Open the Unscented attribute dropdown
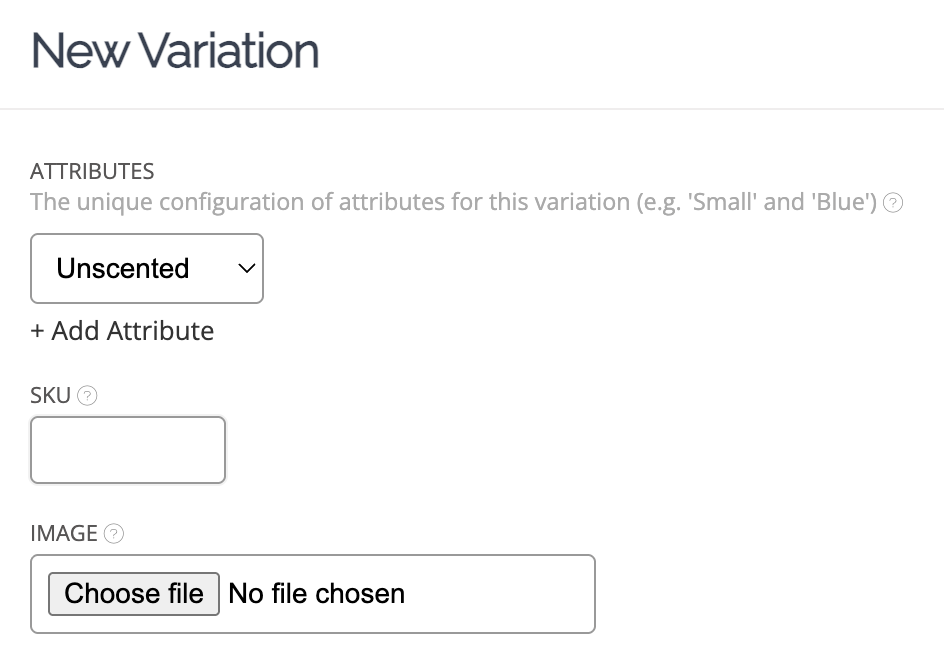Screen dimensions: 944x648 click(147, 268)
